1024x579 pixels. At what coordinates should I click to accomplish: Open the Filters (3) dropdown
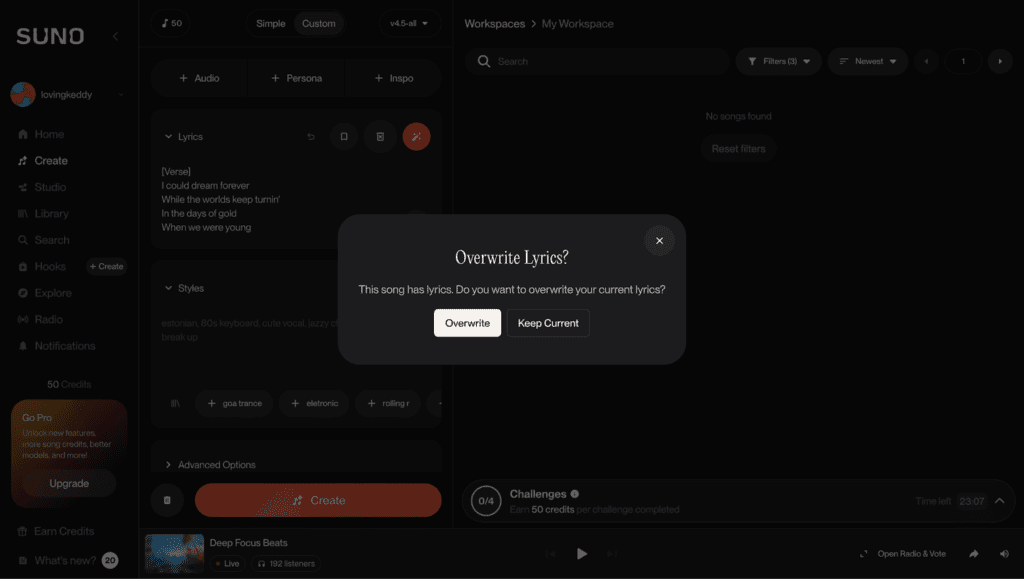(x=779, y=61)
